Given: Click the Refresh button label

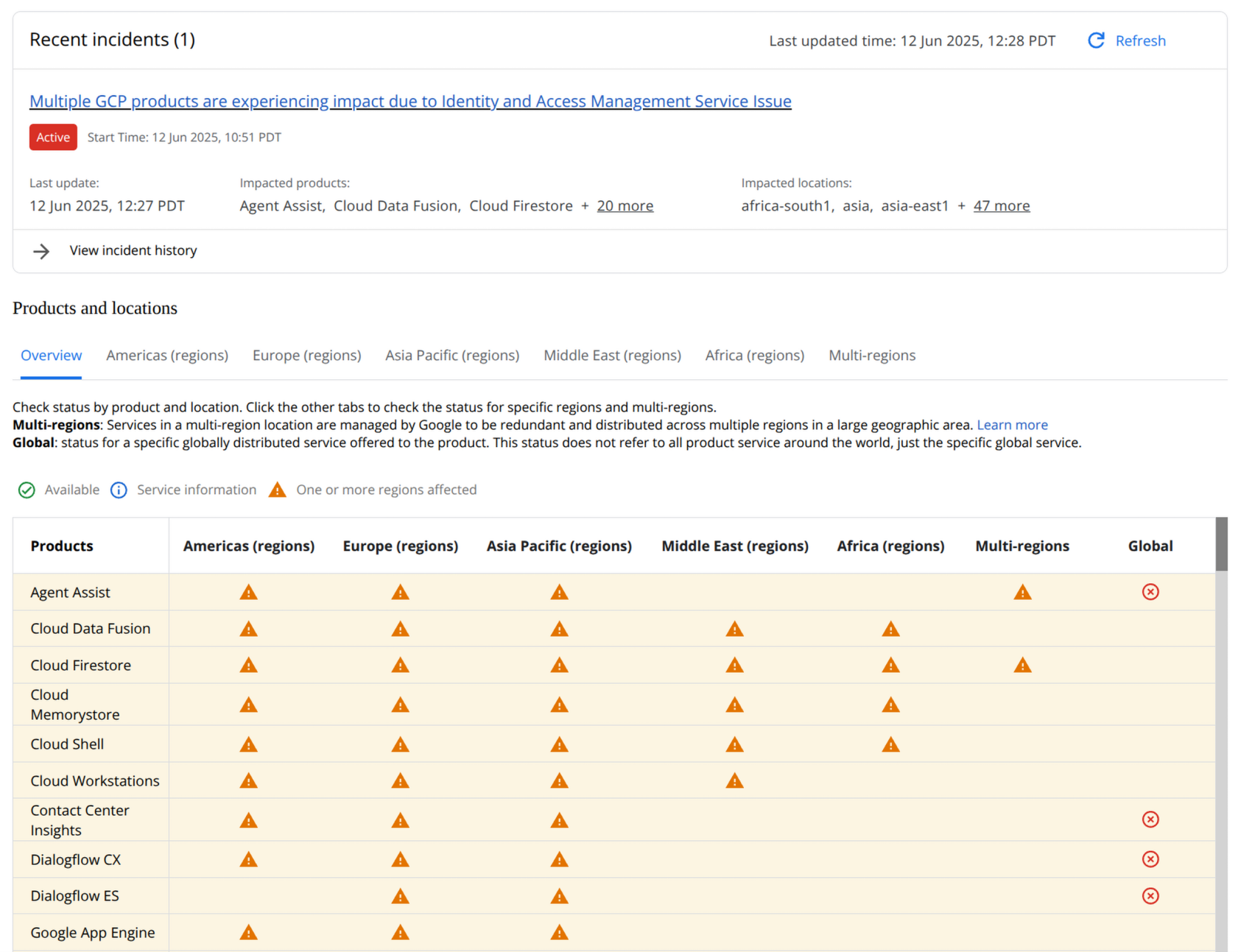Looking at the screenshot, I should pos(1140,41).
